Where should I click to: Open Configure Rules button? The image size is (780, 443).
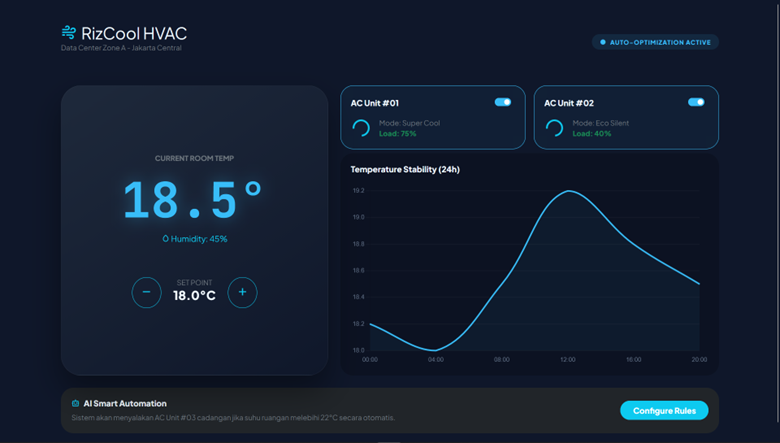[664, 410]
